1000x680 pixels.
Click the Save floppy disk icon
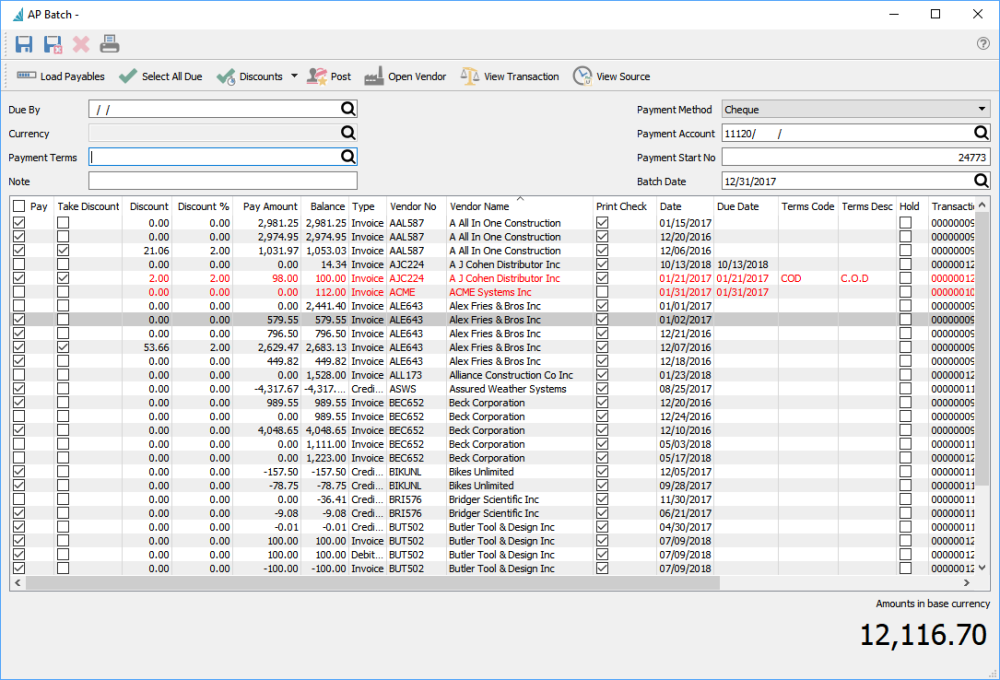pos(24,44)
